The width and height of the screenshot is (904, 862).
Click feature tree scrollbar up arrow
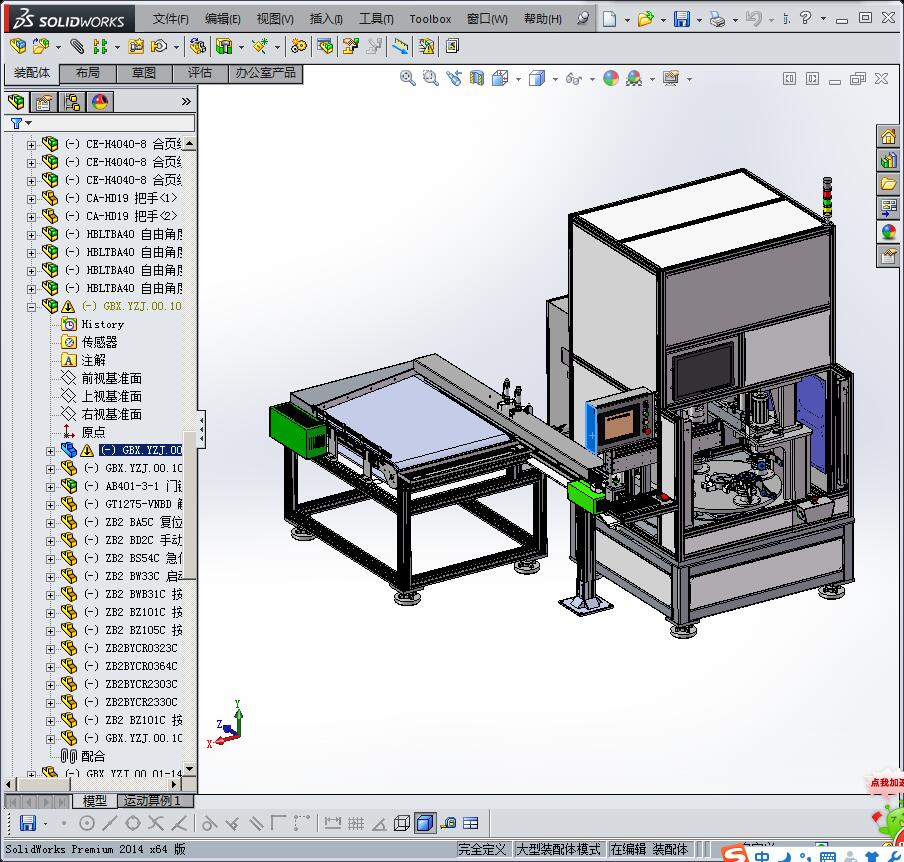point(190,144)
